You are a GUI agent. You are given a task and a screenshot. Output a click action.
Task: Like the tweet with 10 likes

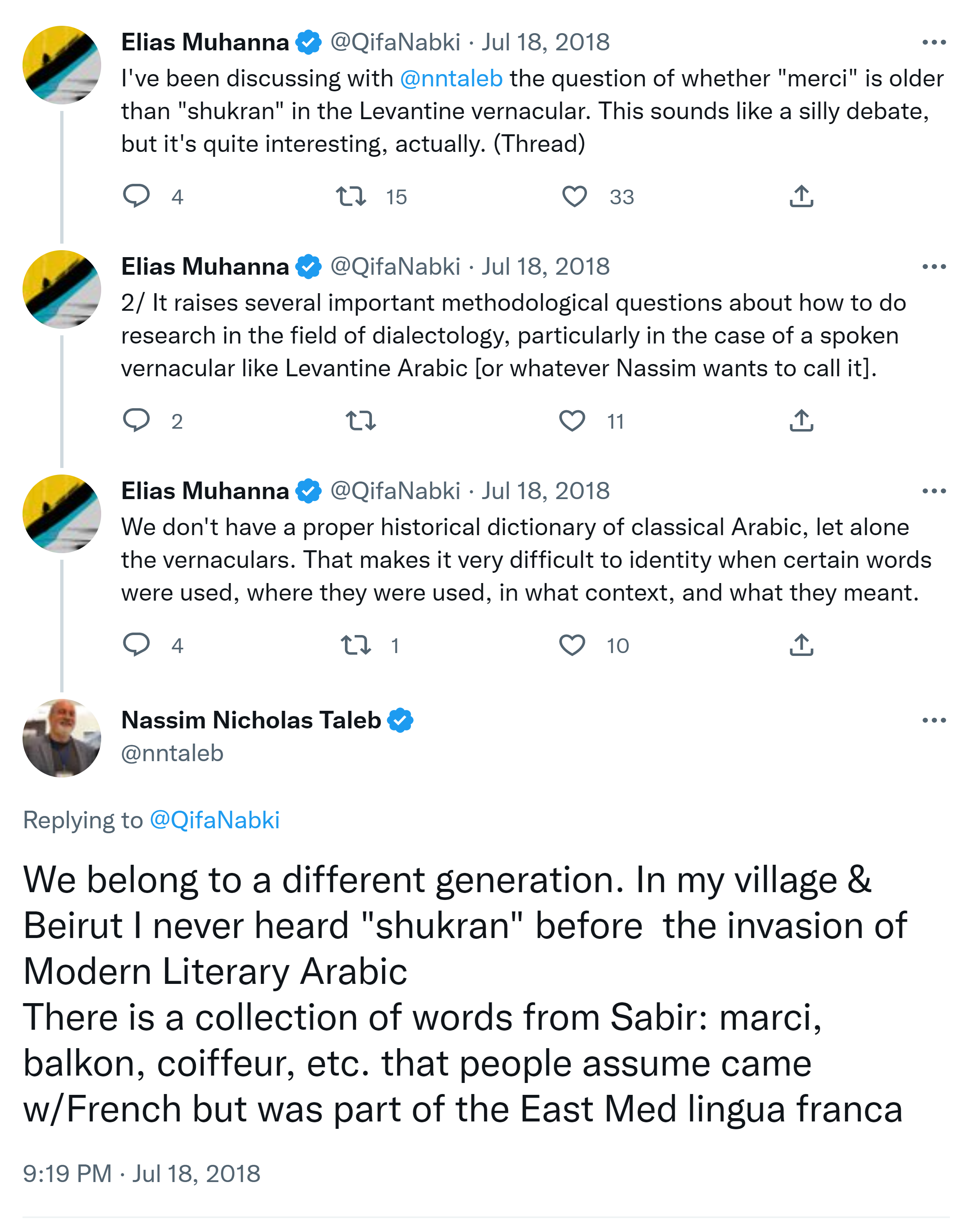572,644
